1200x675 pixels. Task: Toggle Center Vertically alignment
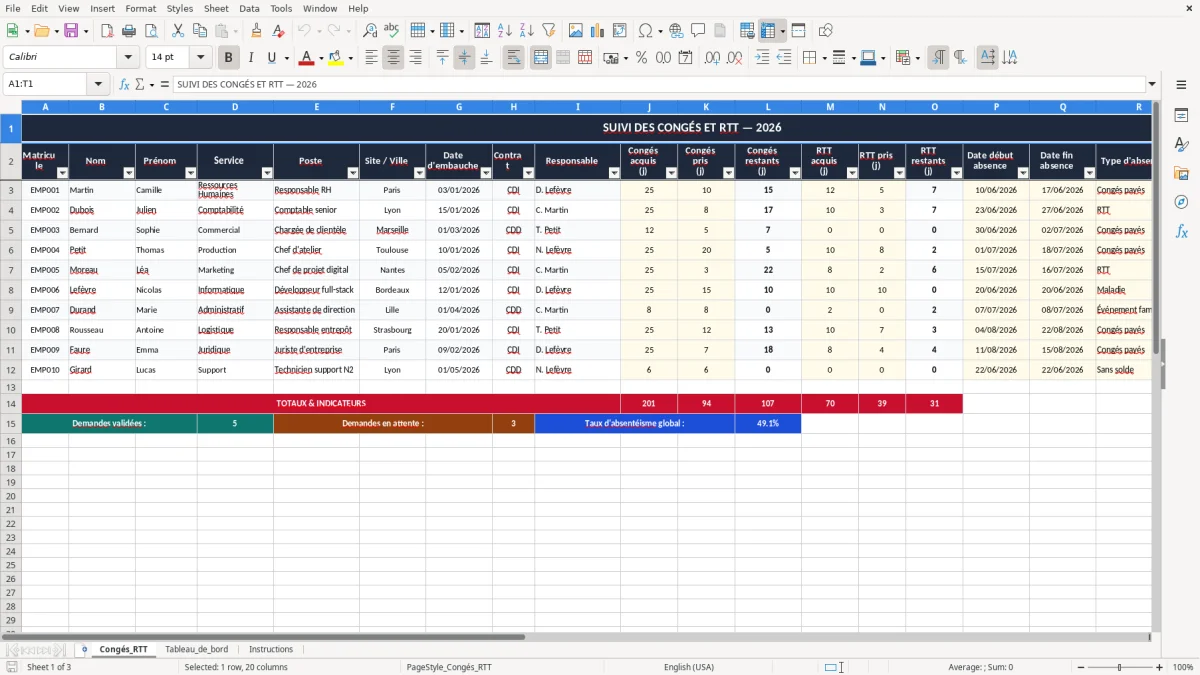click(464, 58)
